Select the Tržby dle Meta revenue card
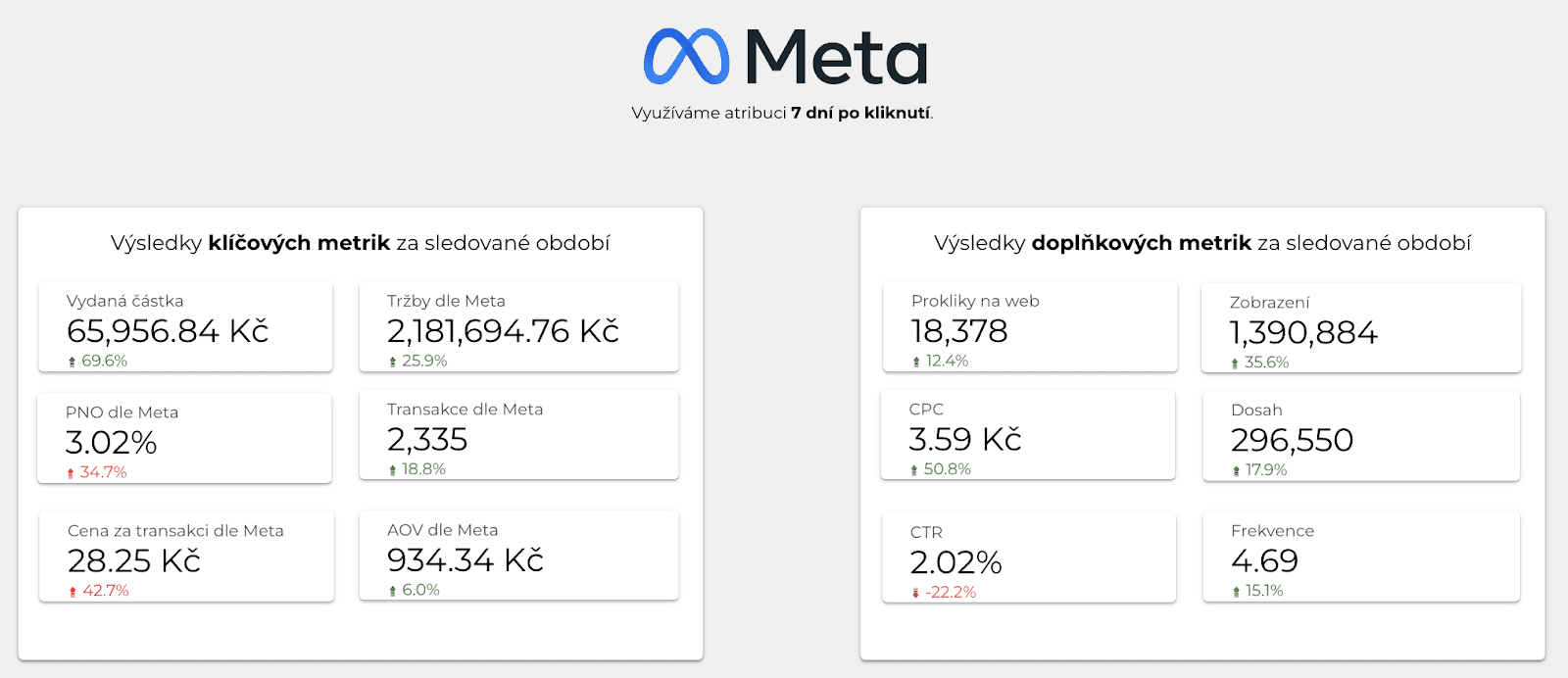Viewport: 1568px width, 678px height. click(518, 327)
